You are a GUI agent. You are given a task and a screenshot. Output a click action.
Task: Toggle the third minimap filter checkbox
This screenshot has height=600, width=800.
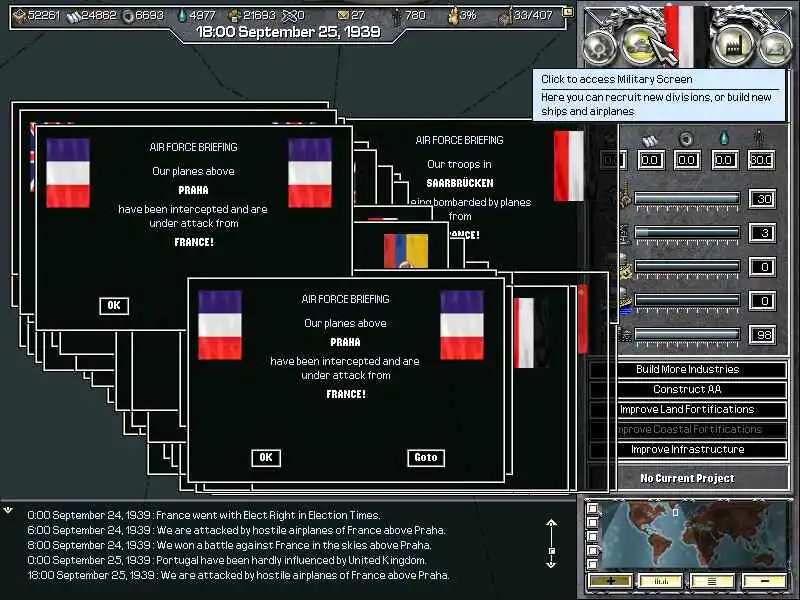(592, 536)
